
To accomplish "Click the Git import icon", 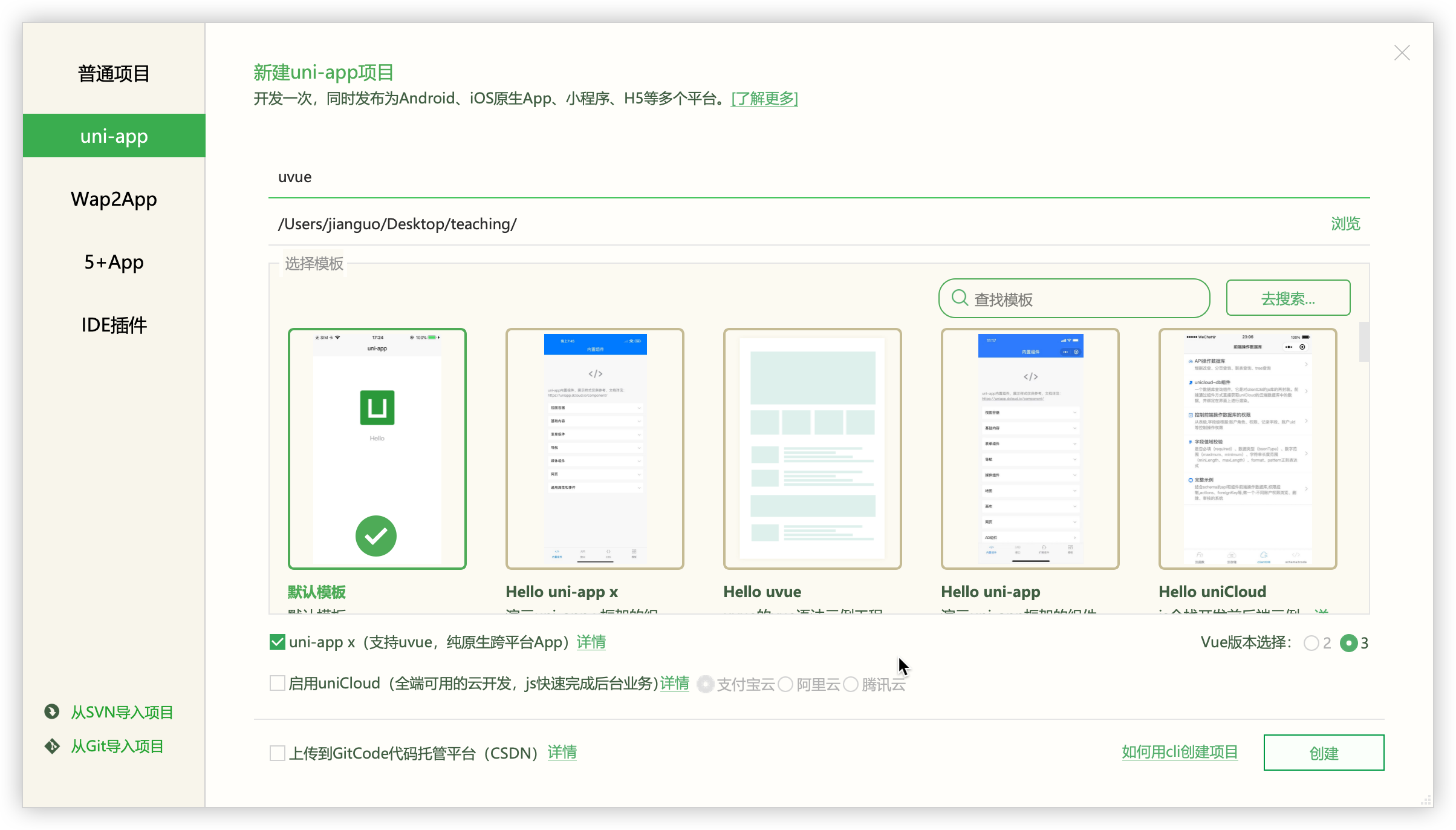I will 52,746.
